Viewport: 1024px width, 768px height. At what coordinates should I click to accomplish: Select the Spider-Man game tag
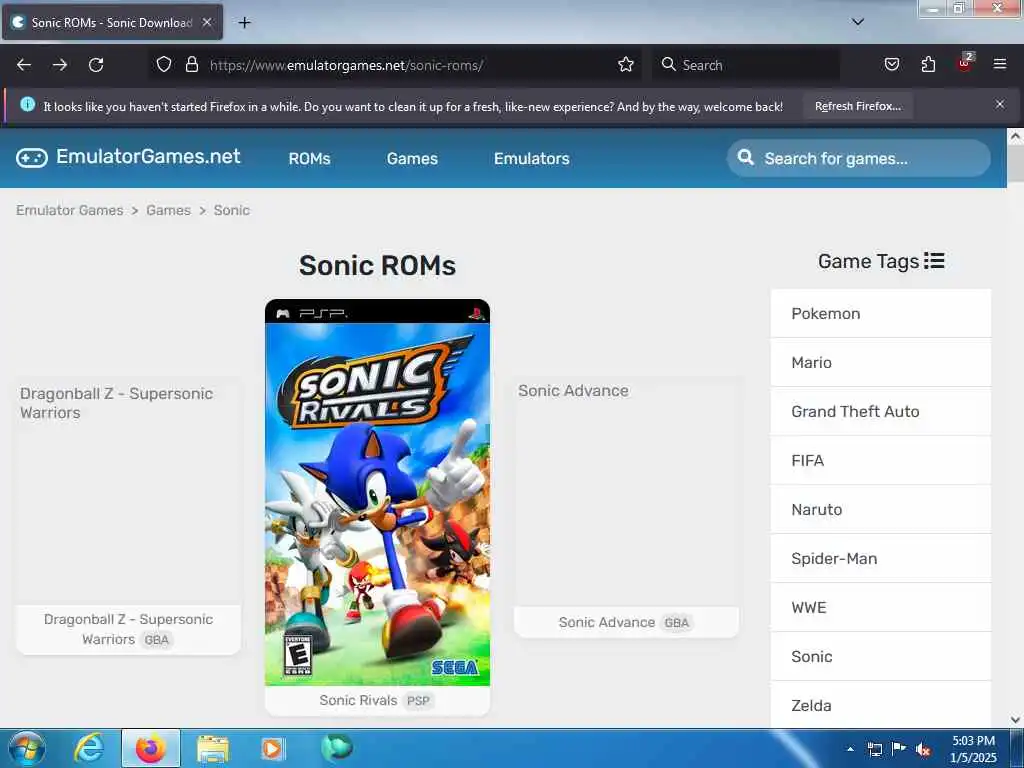coord(880,558)
